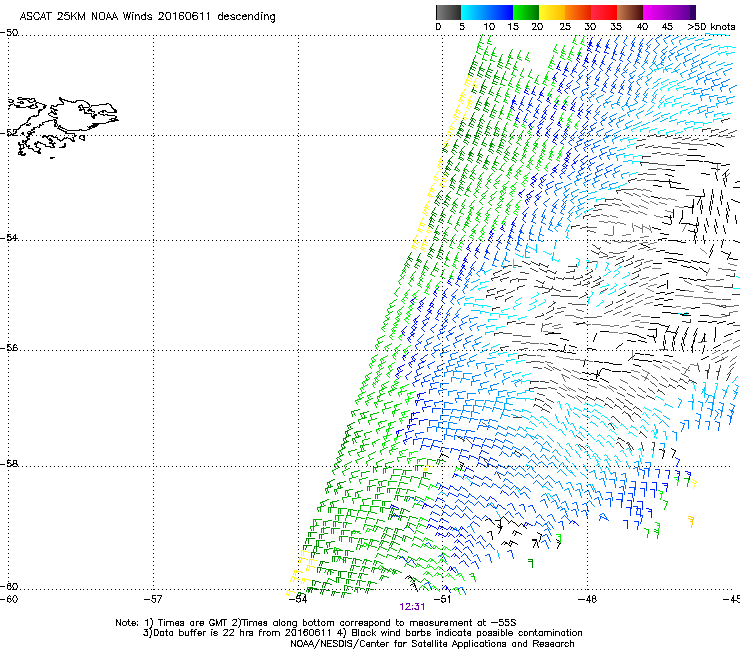This screenshot has height=650, width=740.
Task: Select the red 30-35 knots legend segment
Action: (x=604, y=12)
